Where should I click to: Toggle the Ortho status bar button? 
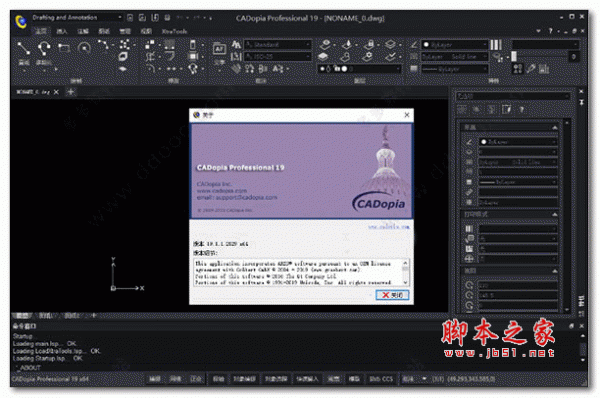click(196, 379)
